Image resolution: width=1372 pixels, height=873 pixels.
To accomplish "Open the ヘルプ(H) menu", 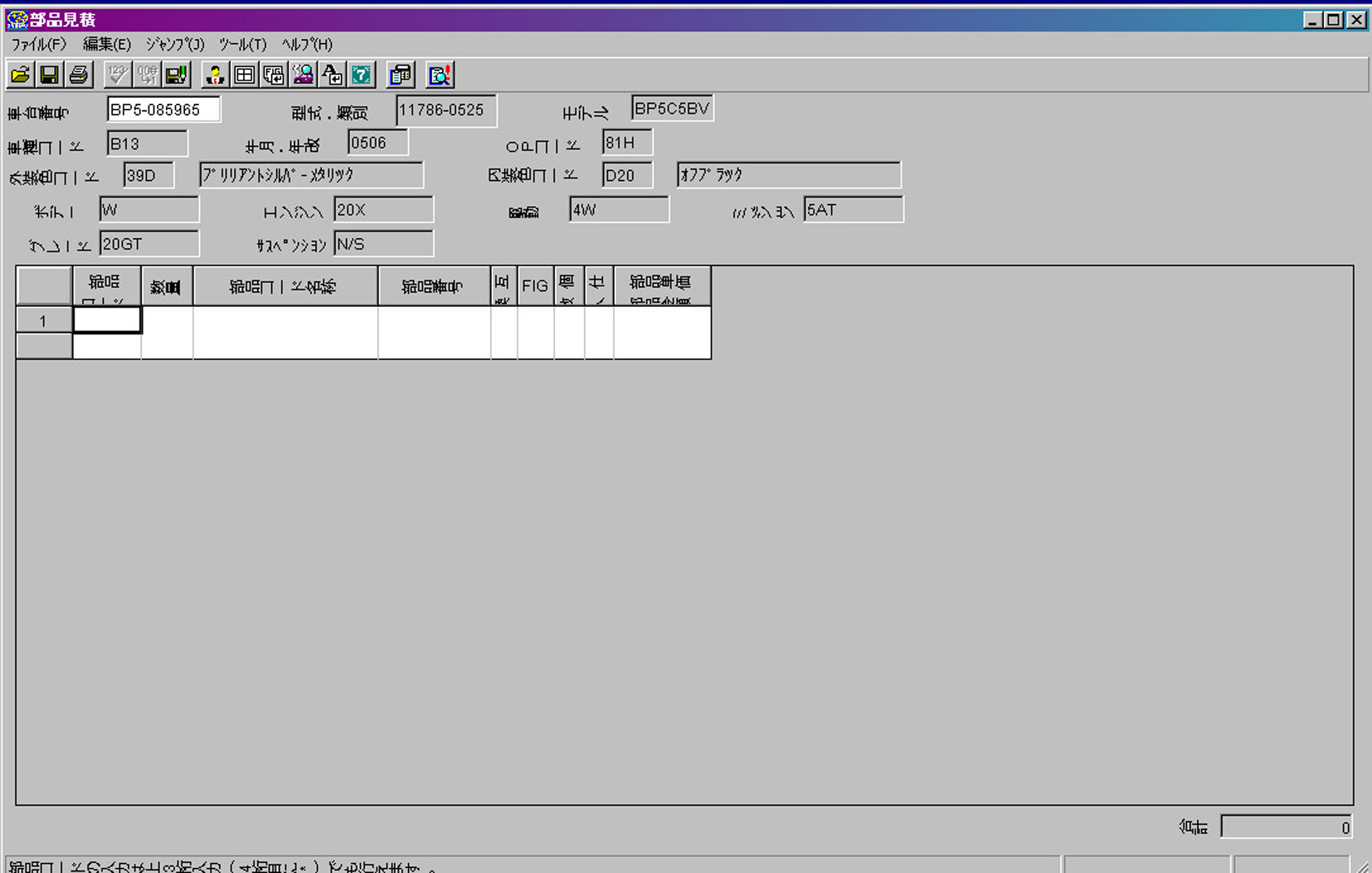I will coord(307,45).
